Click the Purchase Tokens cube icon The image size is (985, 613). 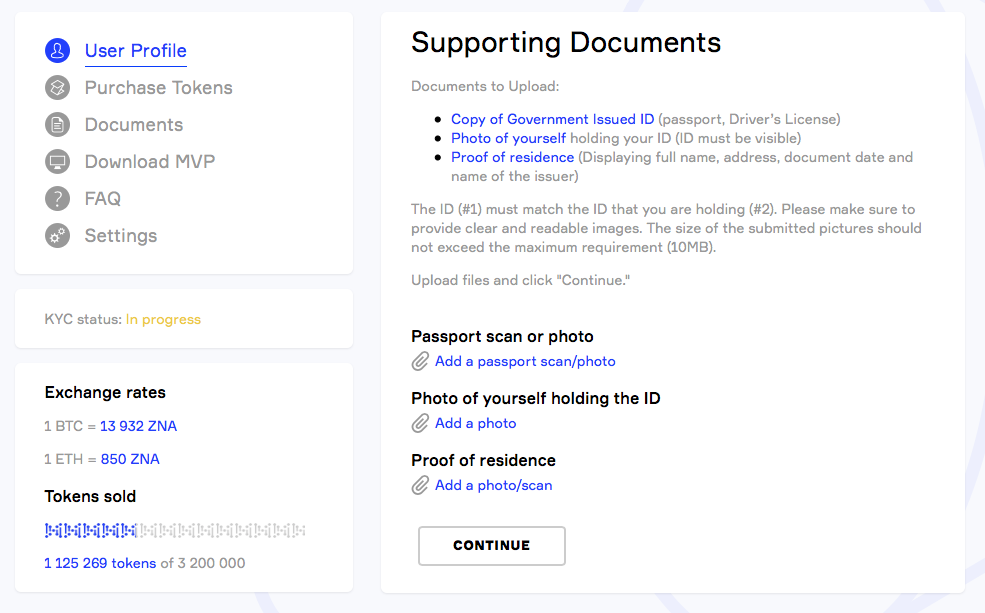[x=57, y=88]
